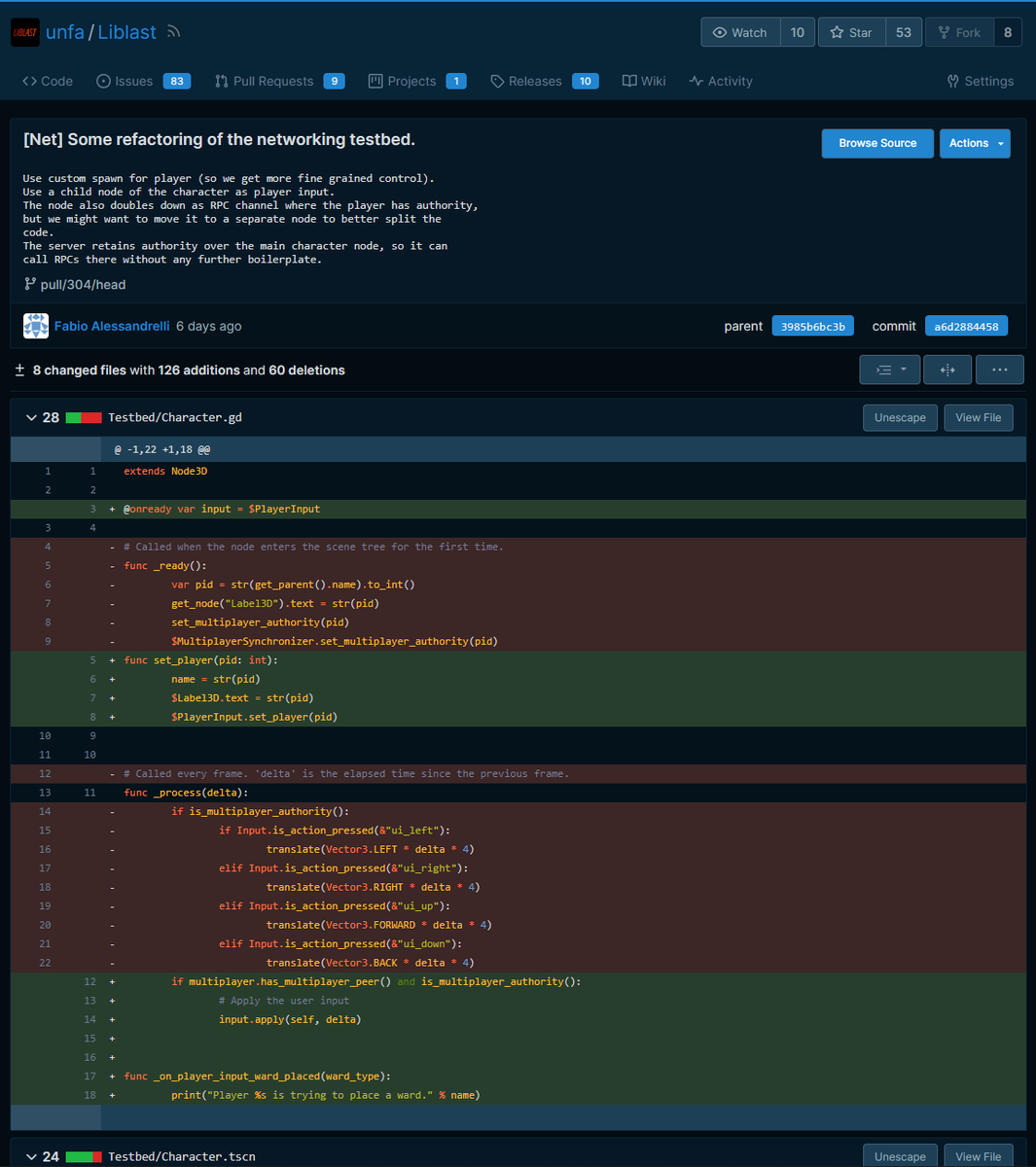Switch to split diff view icon
This screenshot has width=1036, height=1167.
[947, 370]
